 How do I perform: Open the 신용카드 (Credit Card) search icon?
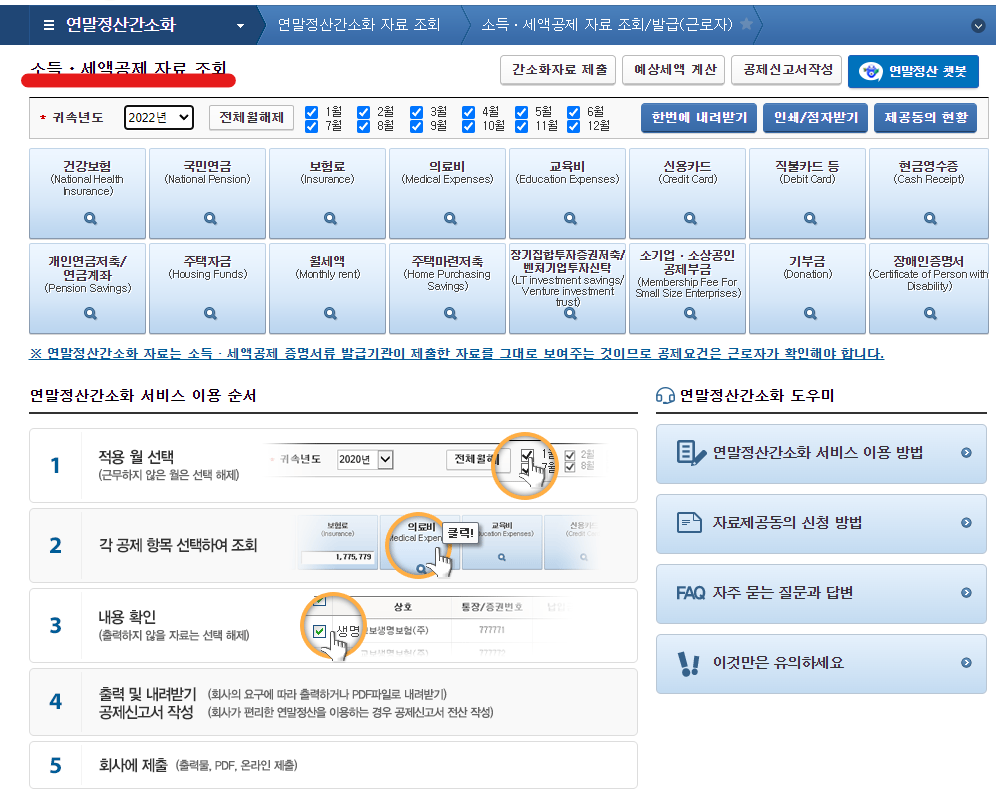coord(687,218)
